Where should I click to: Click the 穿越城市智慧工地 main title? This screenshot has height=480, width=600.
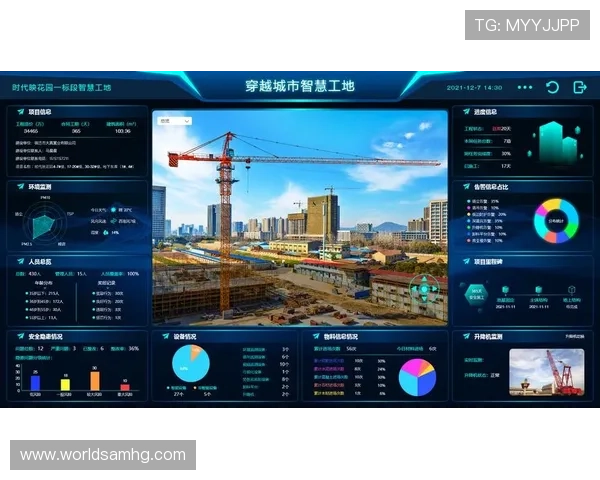tap(300, 86)
